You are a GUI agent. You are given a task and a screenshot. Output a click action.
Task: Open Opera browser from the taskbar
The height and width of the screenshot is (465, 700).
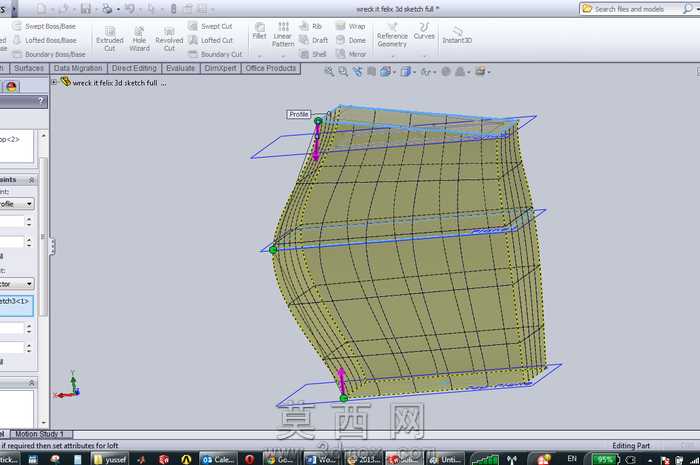click(249, 459)
